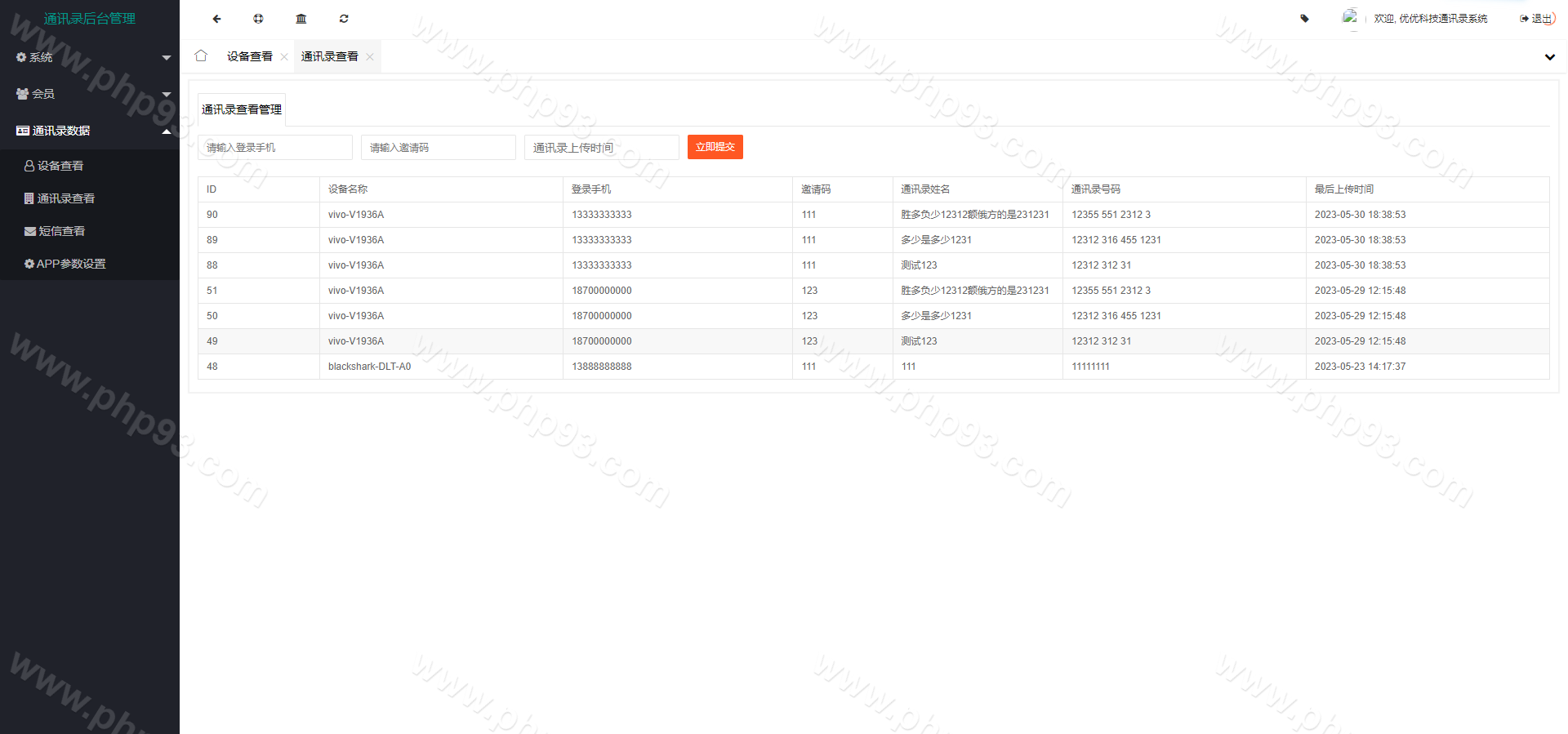Close the 设备查看 tab
The width and height of the screenshot is (1568, 734).
click(x=284, y=57)
